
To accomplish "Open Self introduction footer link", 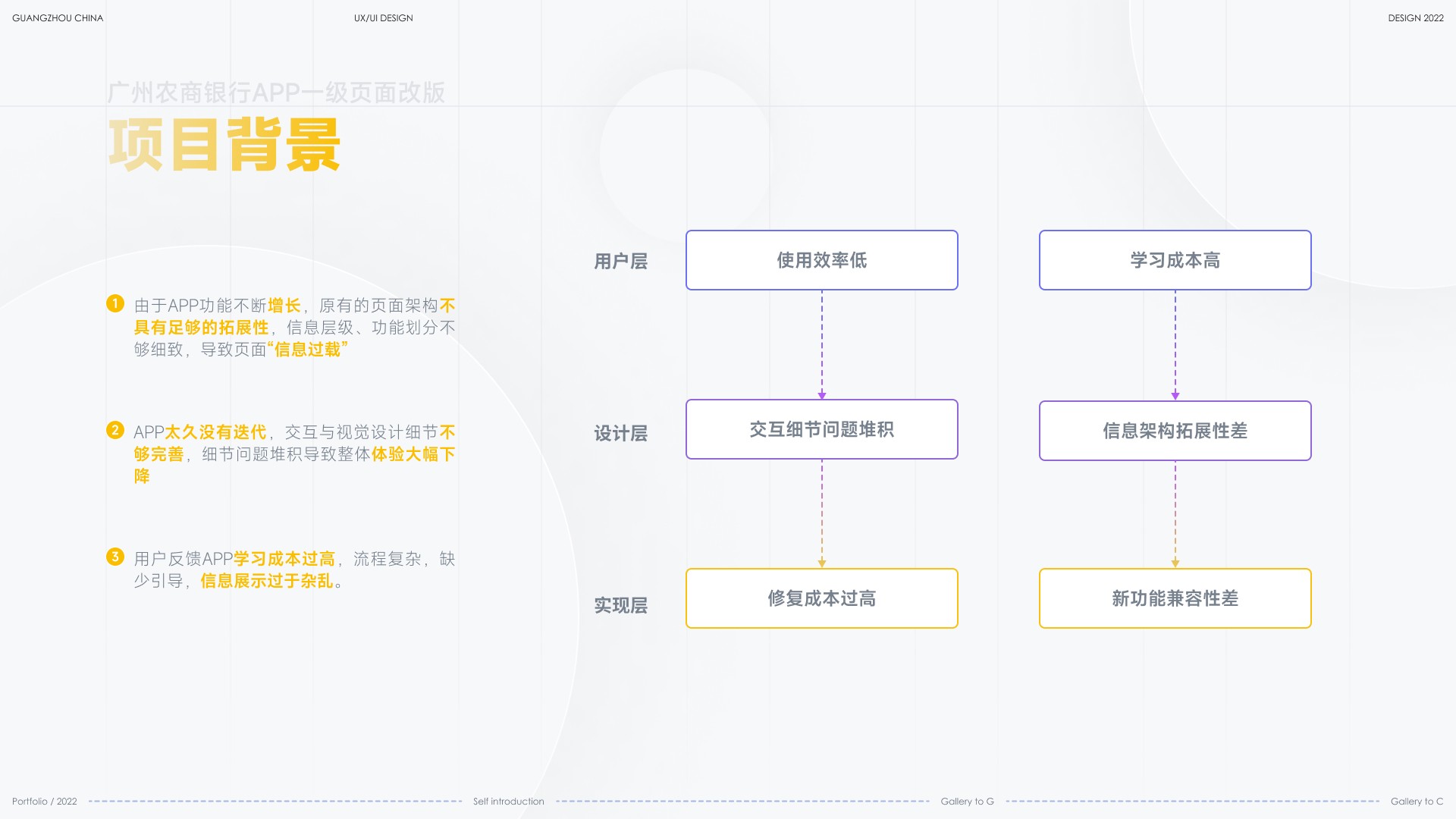I will [x=509, y=802].
